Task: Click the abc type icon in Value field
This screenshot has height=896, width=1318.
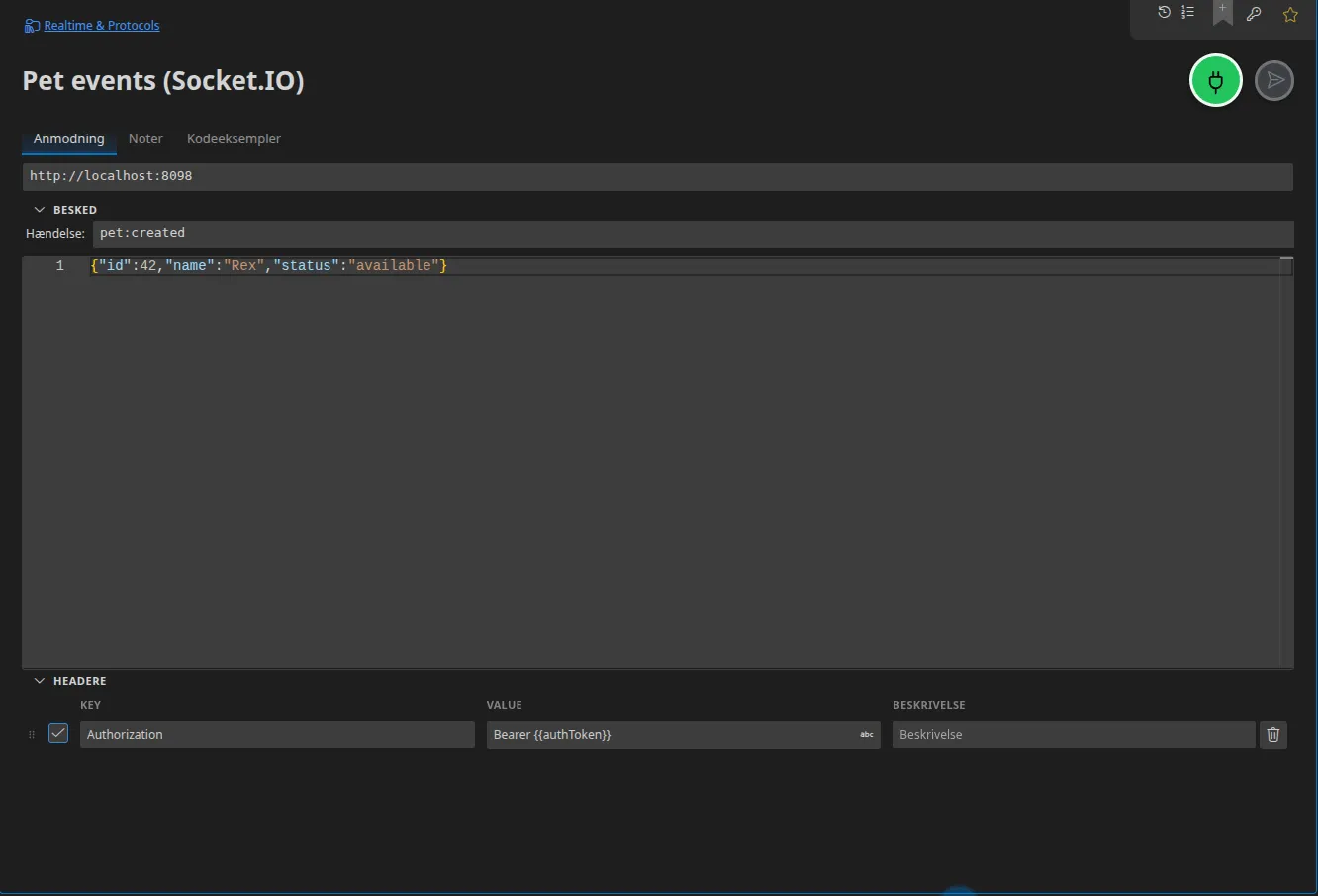Action: click(x=867, y=734)
